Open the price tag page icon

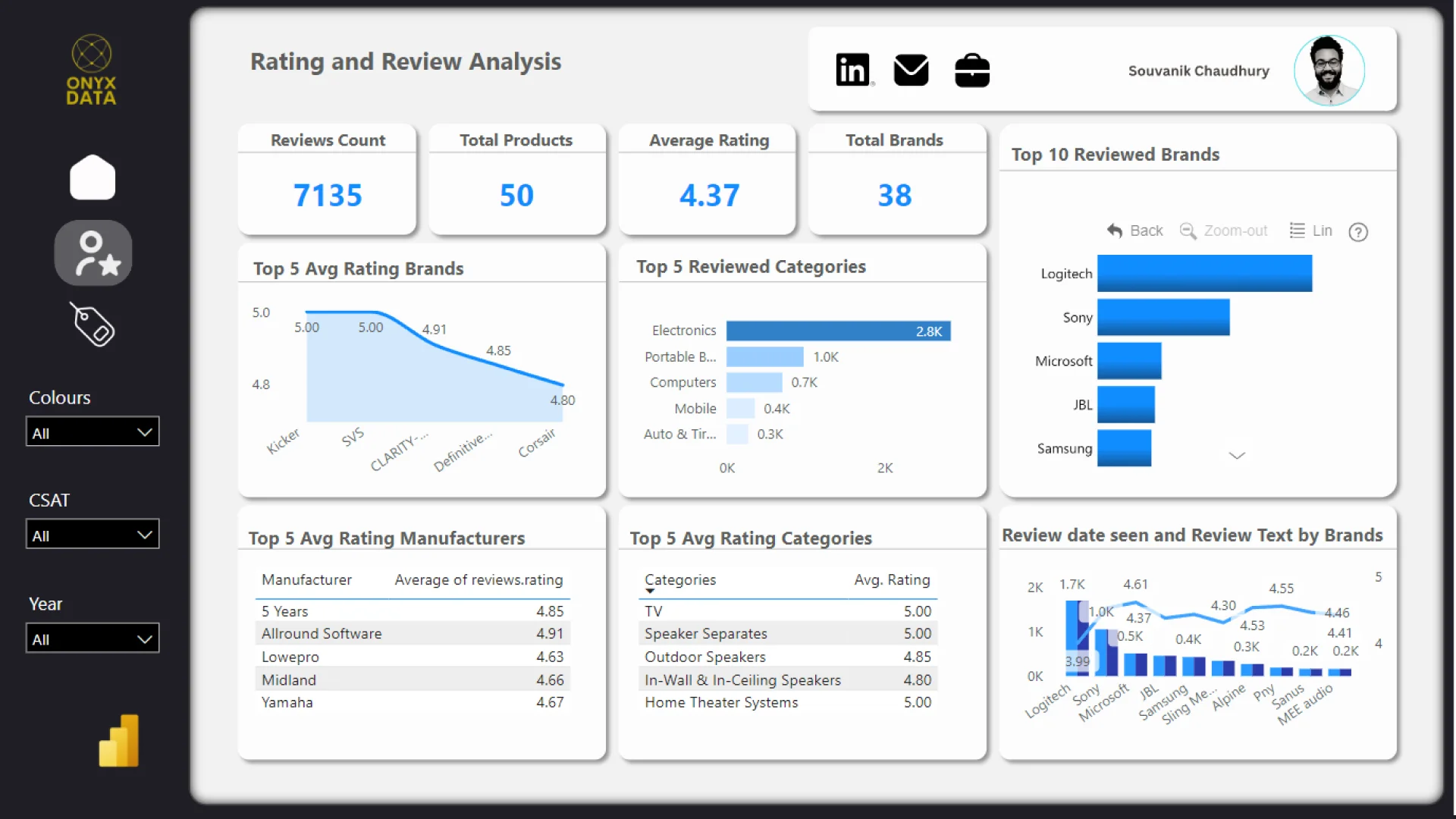93,325
